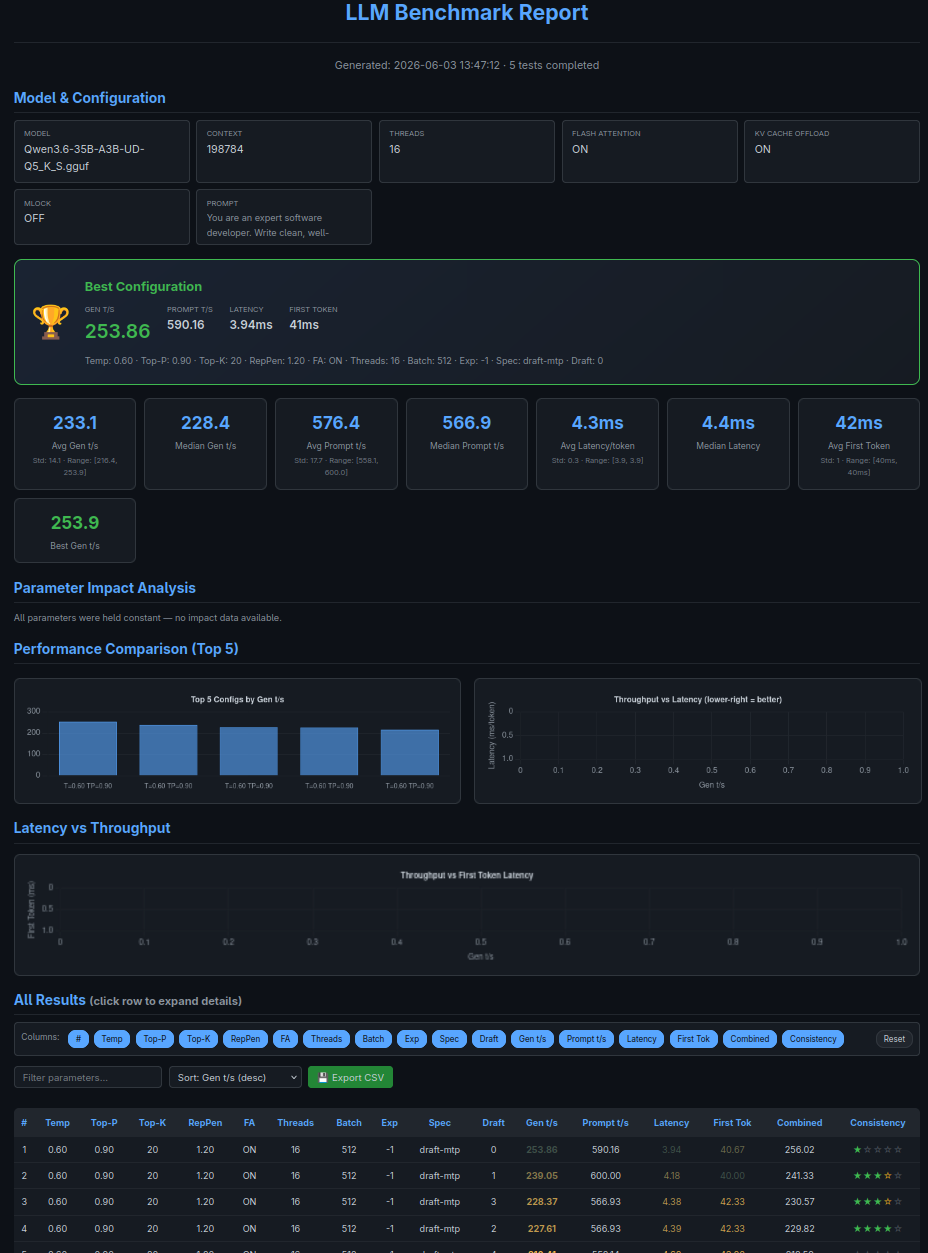Click the star rating in result row 4

click(877, 1228)
